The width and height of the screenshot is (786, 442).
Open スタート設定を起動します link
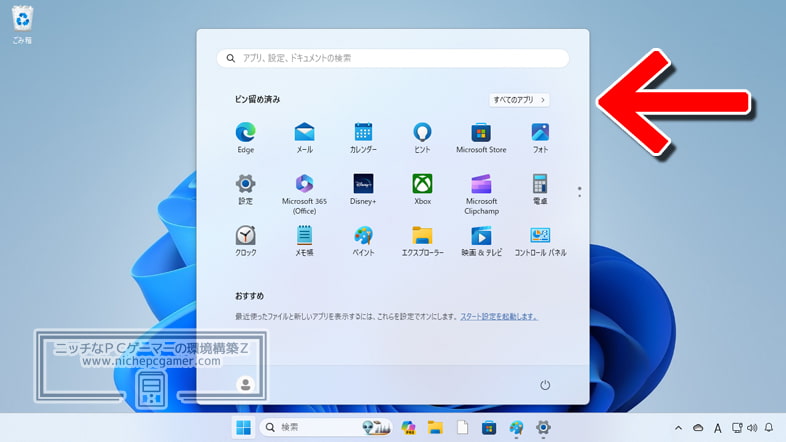click(498, 316)
